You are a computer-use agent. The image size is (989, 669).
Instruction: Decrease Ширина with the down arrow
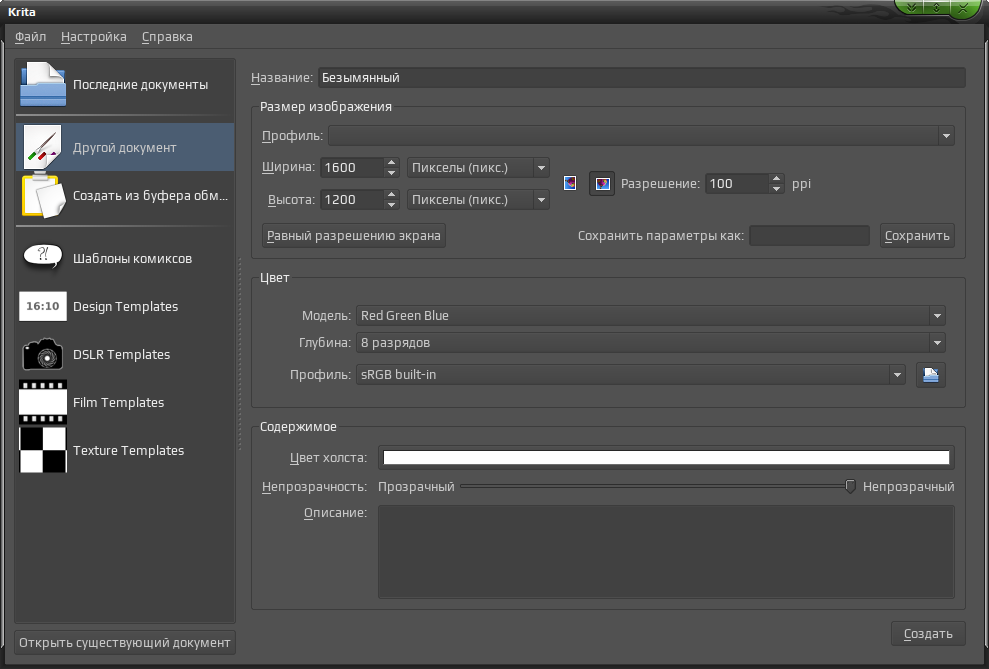[392, 173]
